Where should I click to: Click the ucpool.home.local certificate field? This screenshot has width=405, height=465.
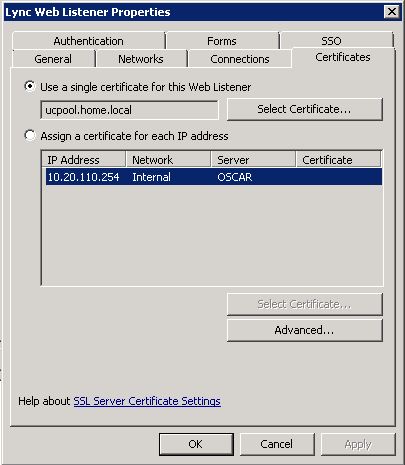click(x=129, y=110)
